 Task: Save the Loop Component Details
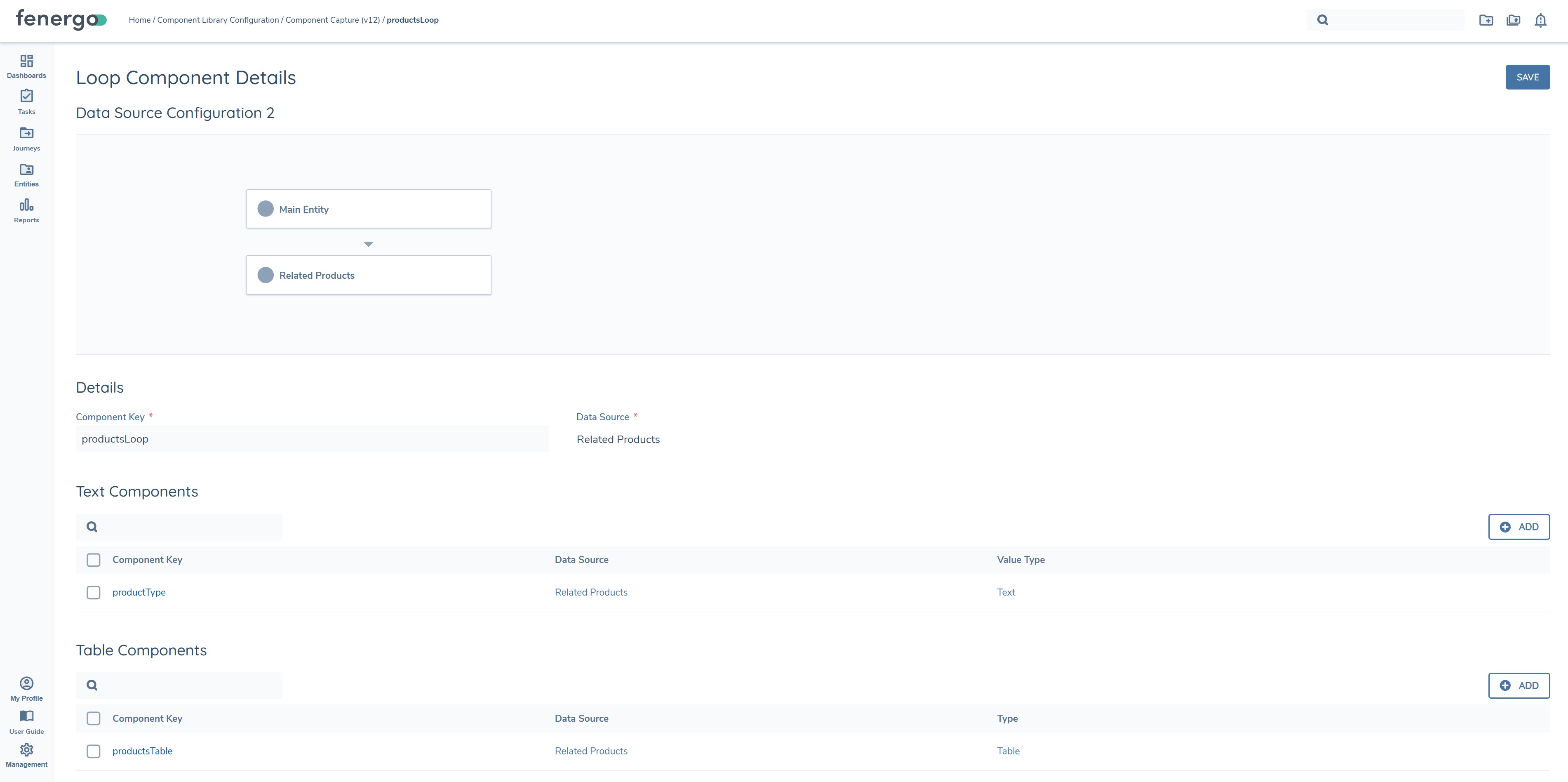click(x=1527, y=77)
